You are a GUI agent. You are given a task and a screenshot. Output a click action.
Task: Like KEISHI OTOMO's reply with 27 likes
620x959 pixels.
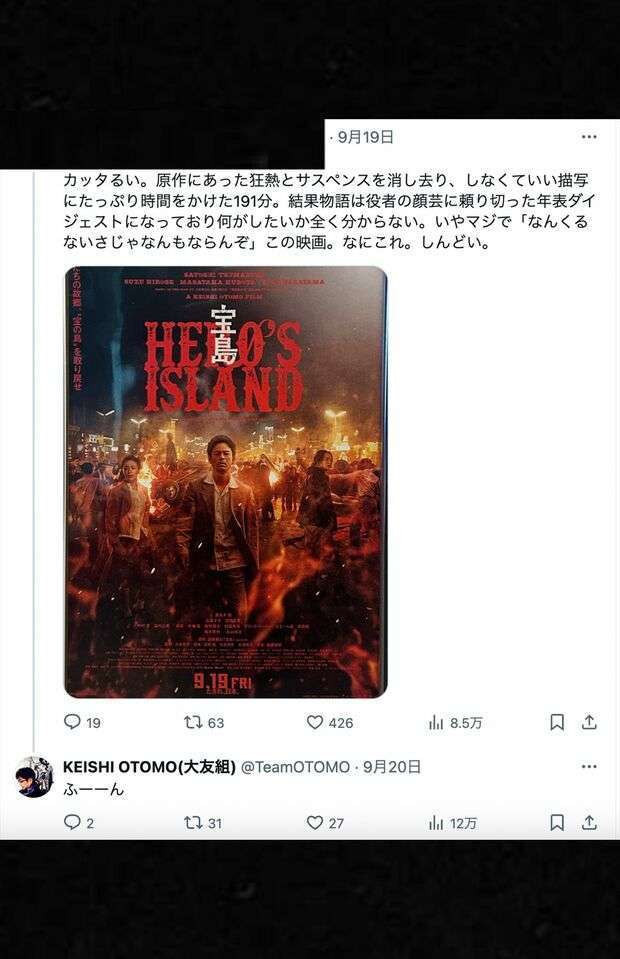click(325, 823)
